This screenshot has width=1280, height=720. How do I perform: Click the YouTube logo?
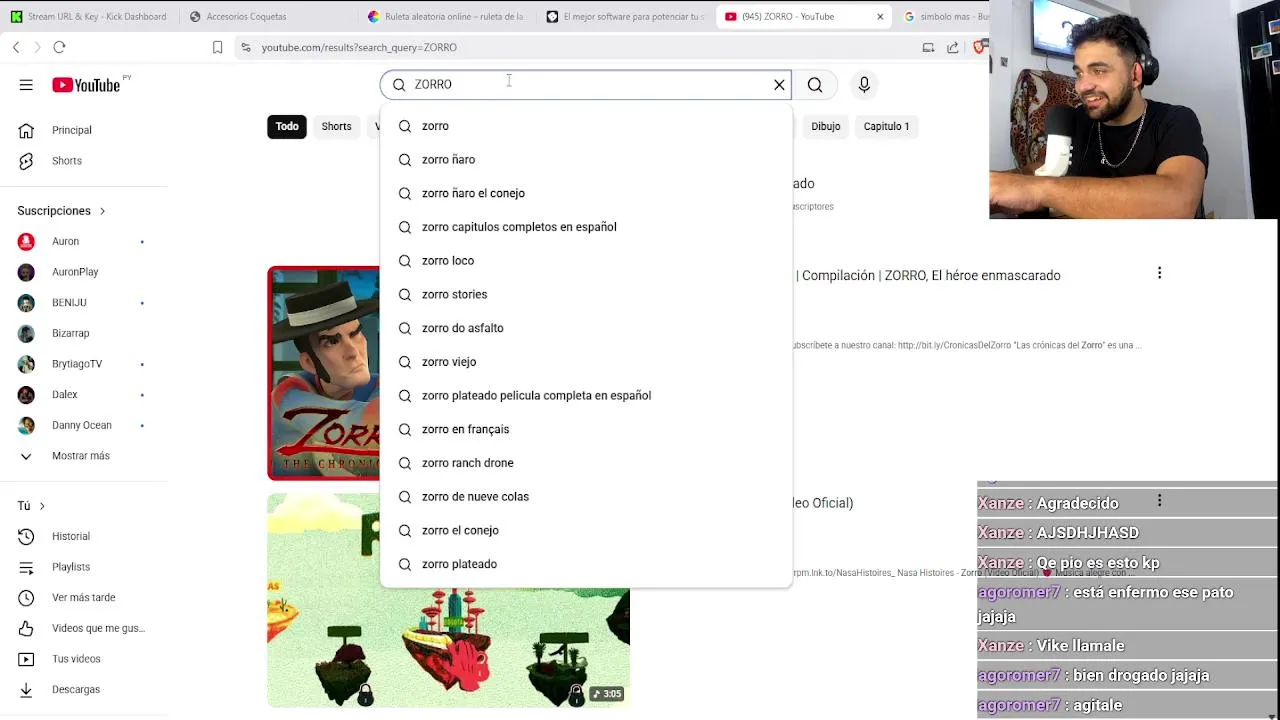click(x=86, y=85)
